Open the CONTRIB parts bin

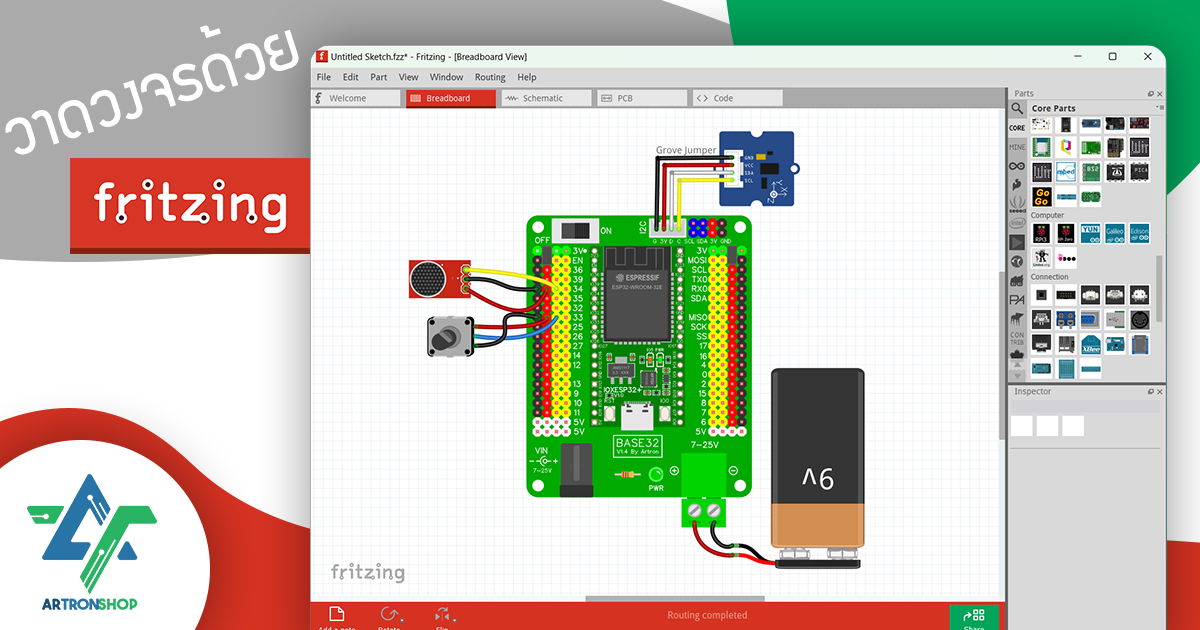pyautogui.click(x=1017, y=336)
